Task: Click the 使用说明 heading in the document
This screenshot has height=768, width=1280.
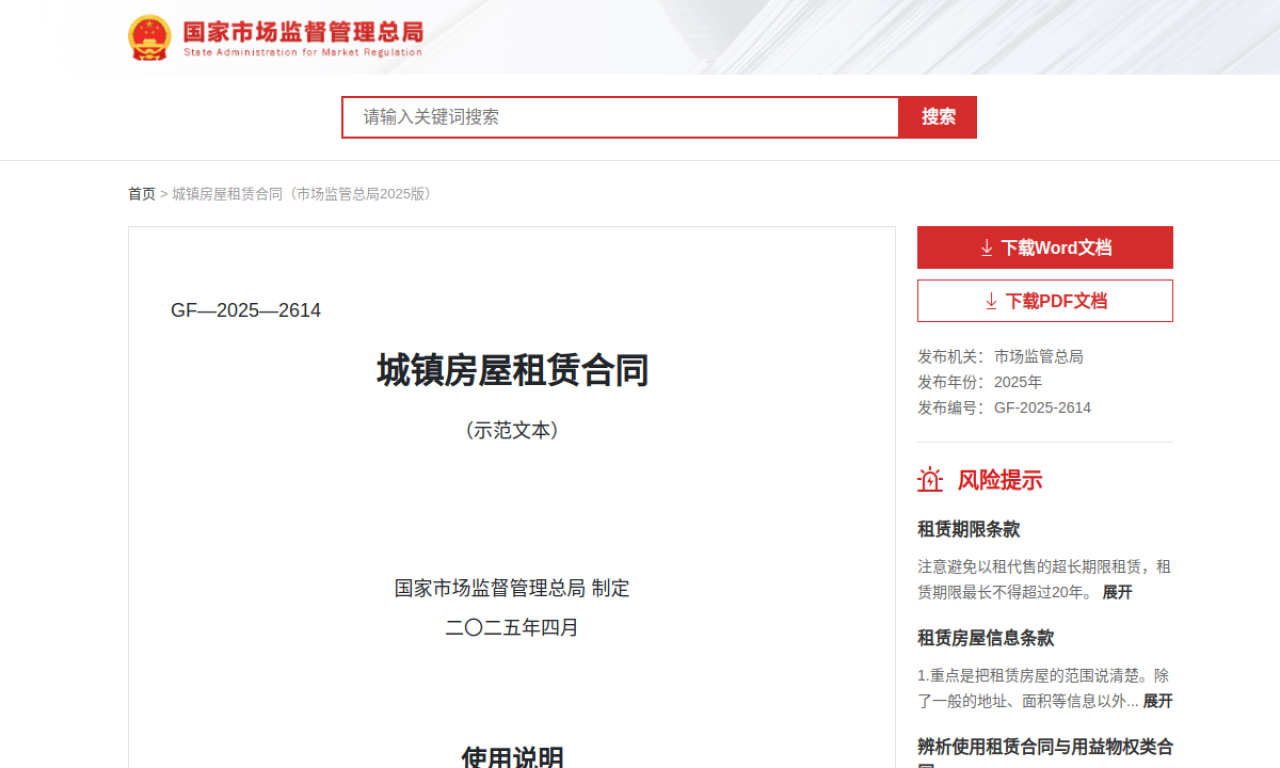Action: pyautogui.click(x=512, y=757)
